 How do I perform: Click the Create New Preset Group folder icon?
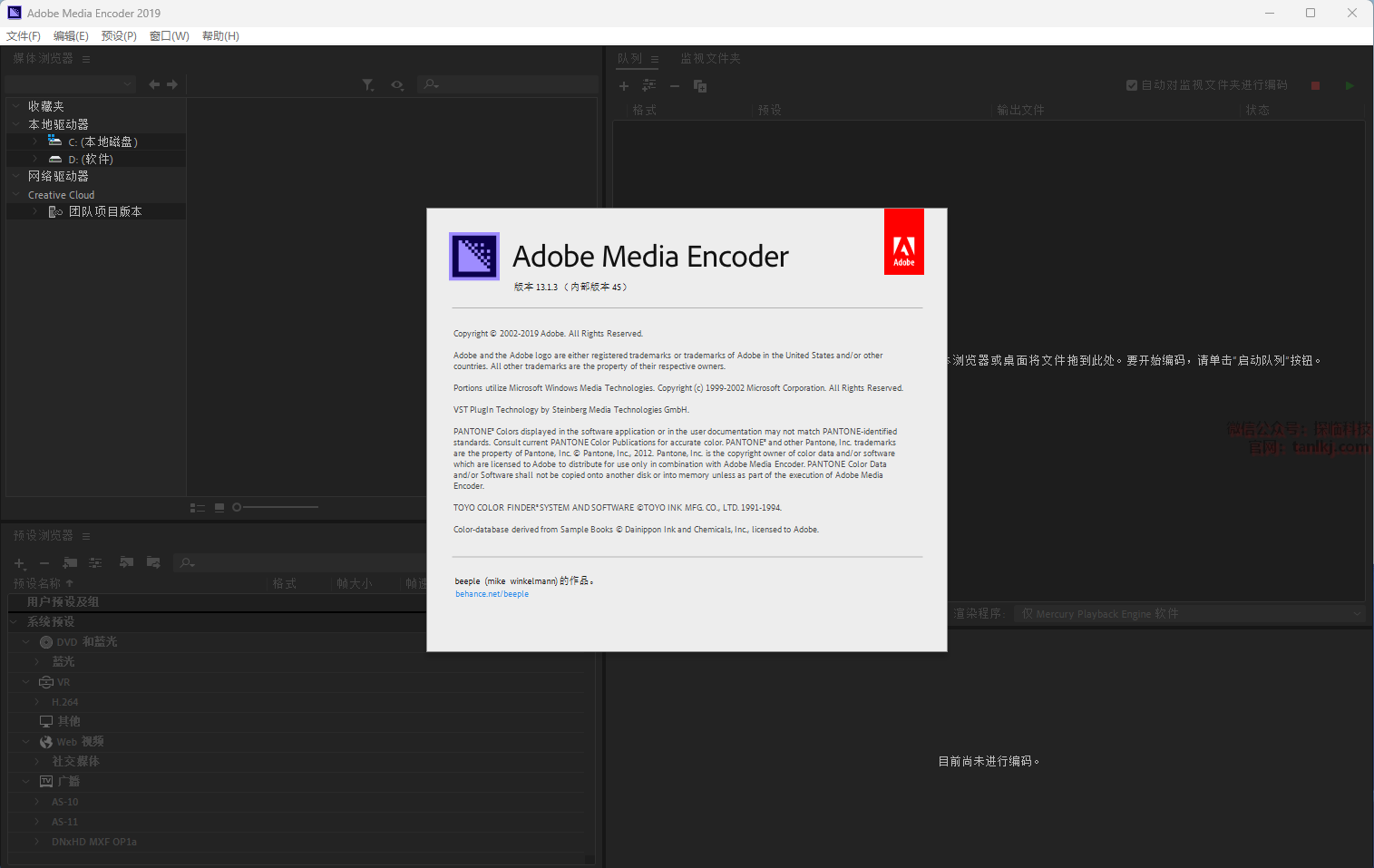(70, 563)
